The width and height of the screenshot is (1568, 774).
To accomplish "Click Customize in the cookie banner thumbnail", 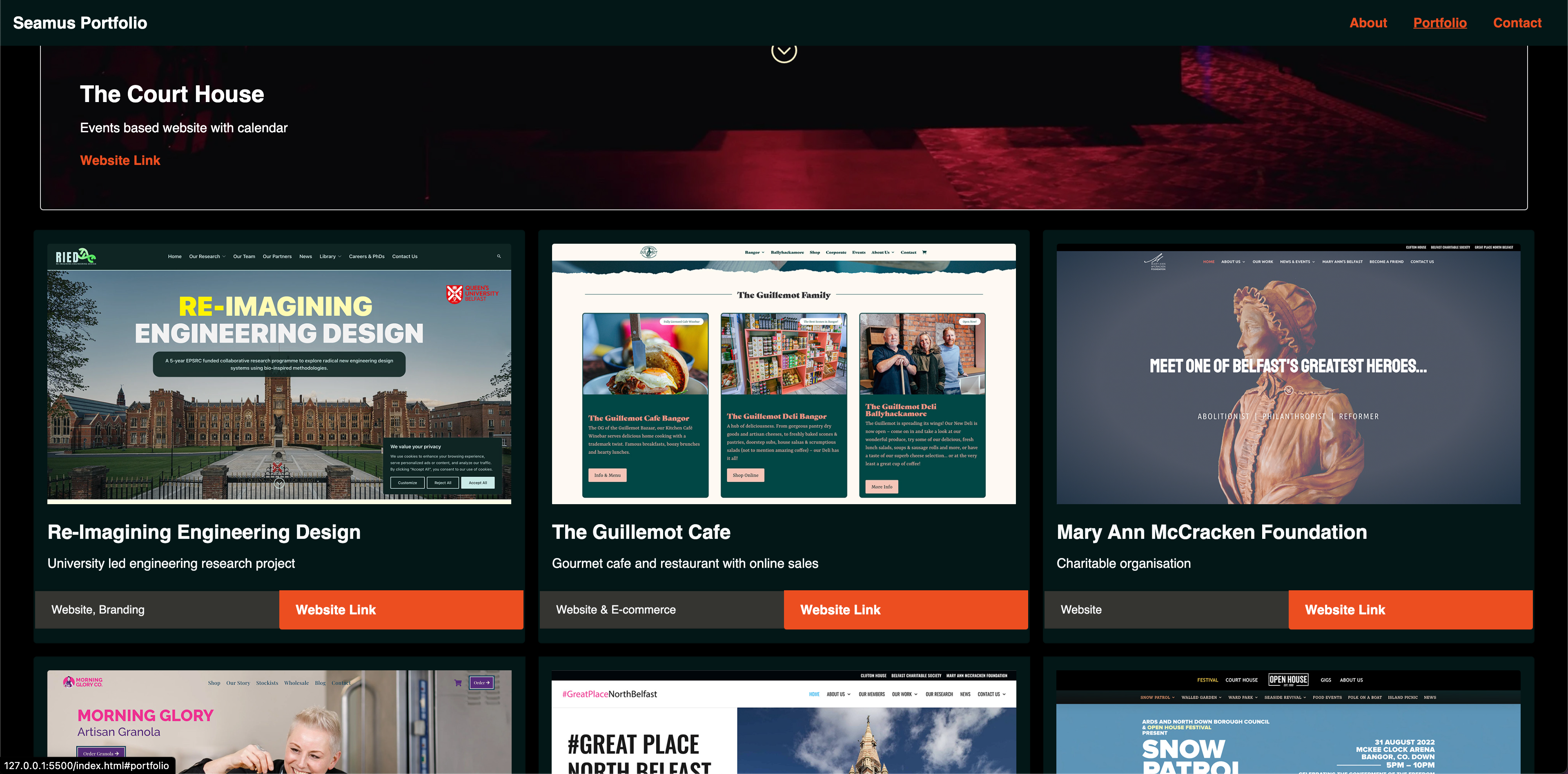I will click(x=407, y=483).
